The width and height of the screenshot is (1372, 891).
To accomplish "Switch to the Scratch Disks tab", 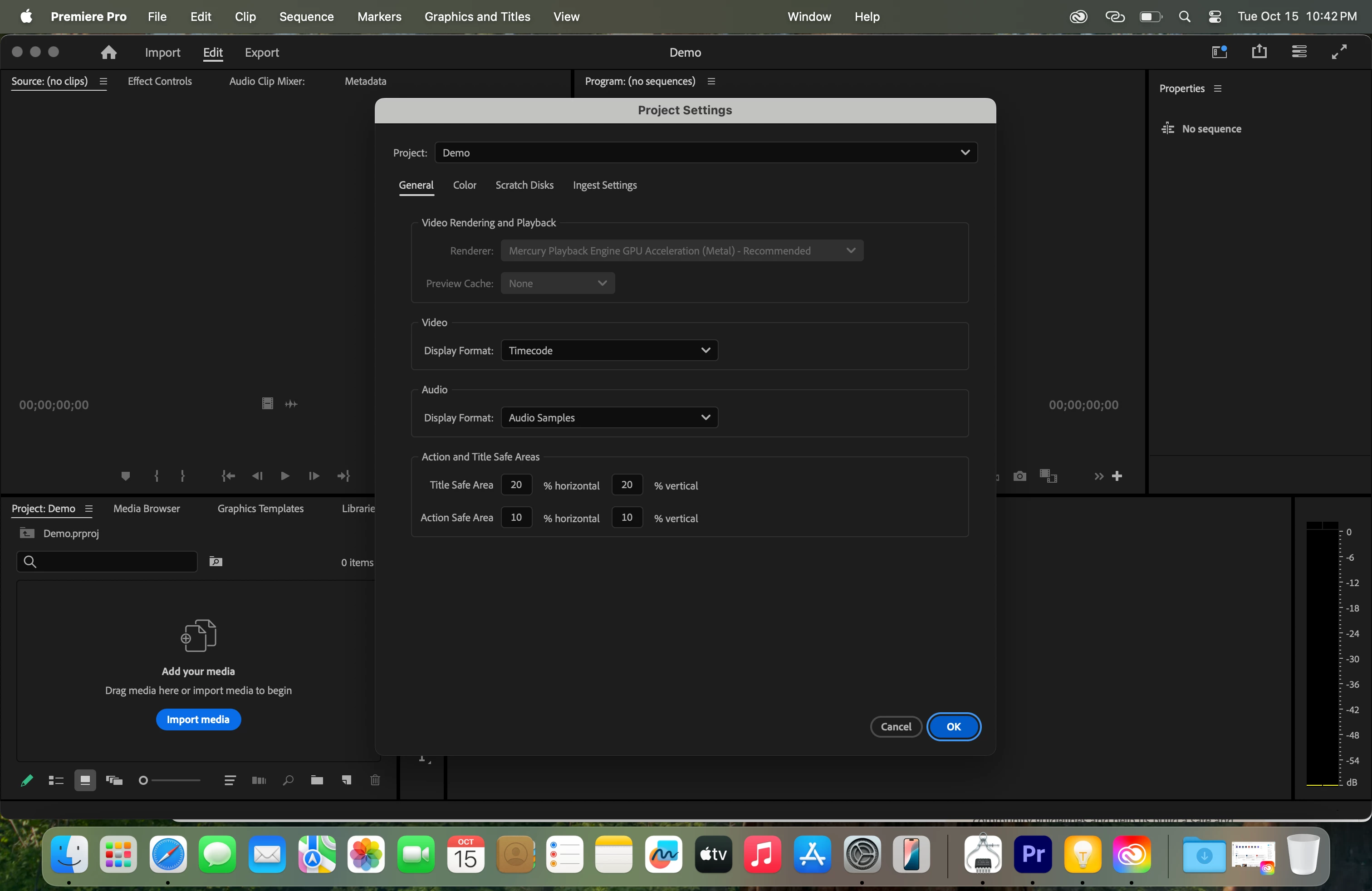I will pos(524,185).
